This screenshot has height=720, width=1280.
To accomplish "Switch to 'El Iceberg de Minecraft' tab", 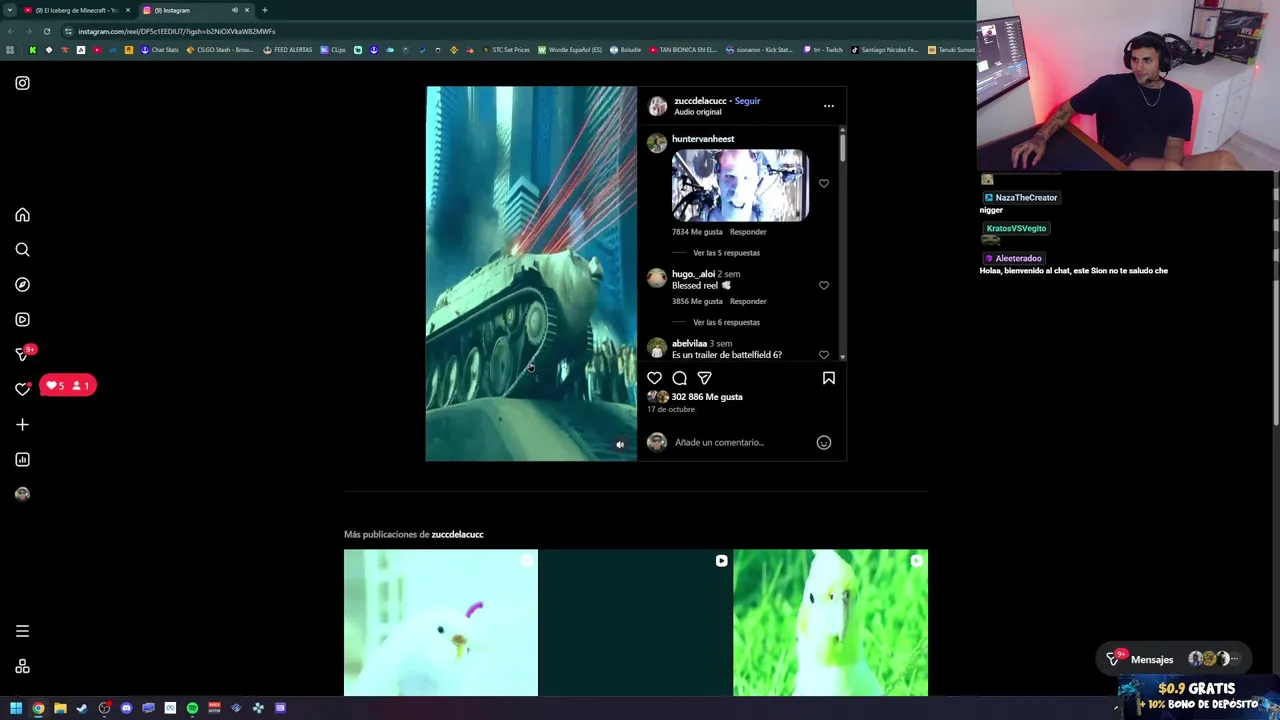I will point(77,10).
